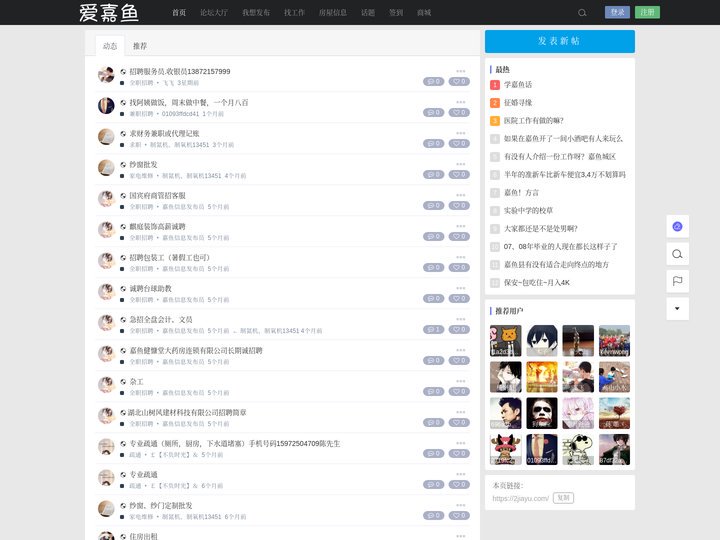Click comment bubble on 专业疏通（厕所 post
The height and width of the screenshot is (540, 720).
(x=433, y=454)
